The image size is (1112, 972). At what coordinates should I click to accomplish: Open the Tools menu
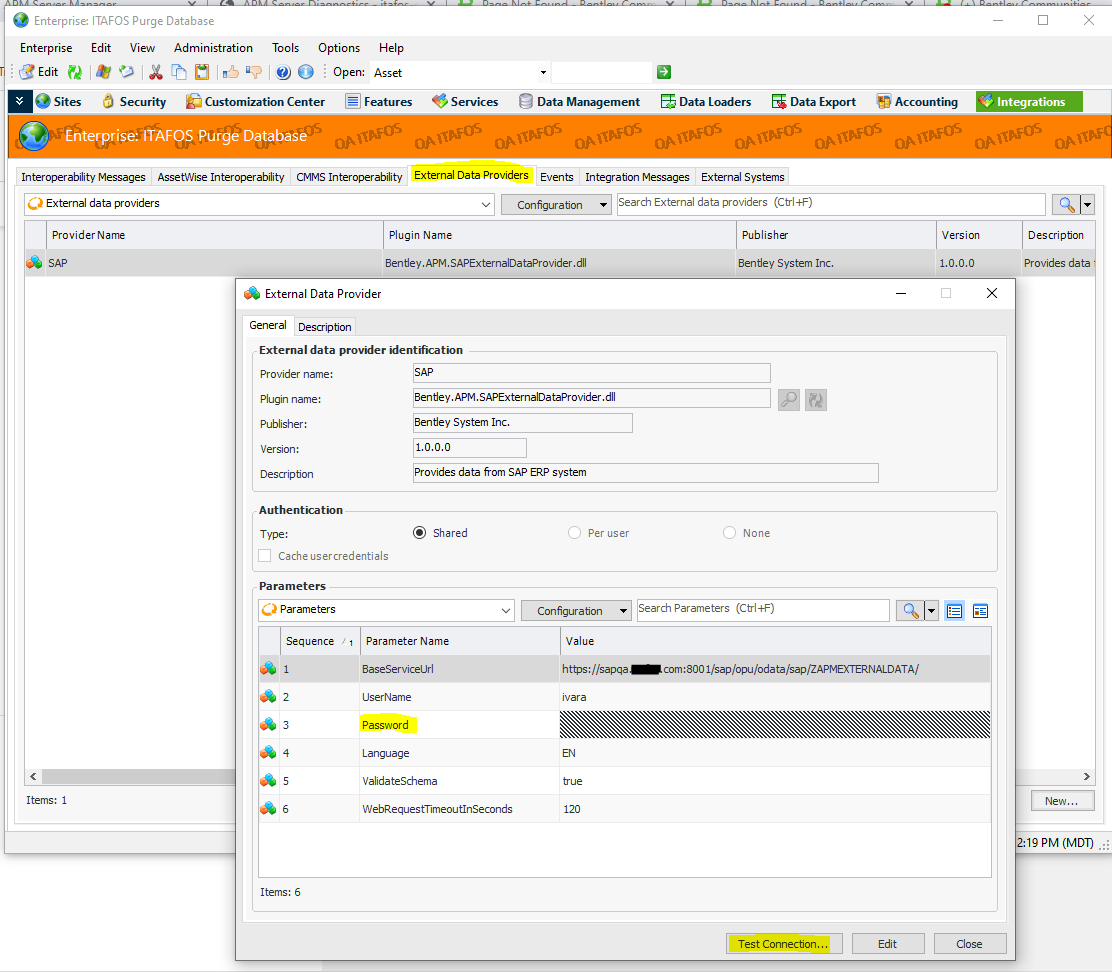[285, 48]
